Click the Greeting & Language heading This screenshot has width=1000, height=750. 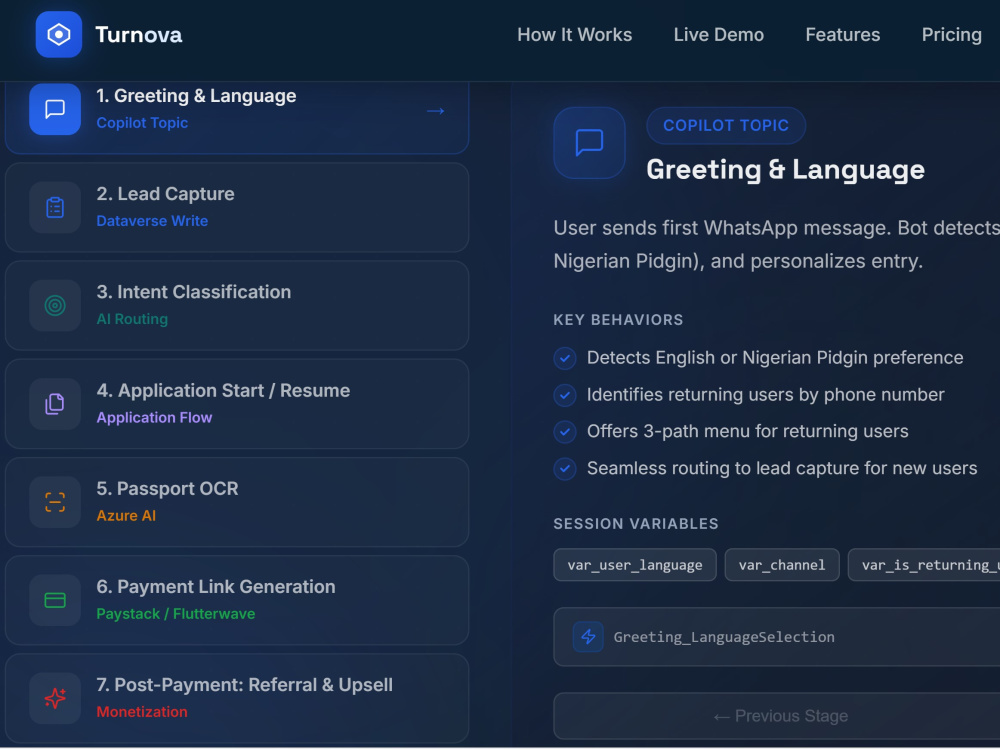pyautogui.click(x=785, y=170)
